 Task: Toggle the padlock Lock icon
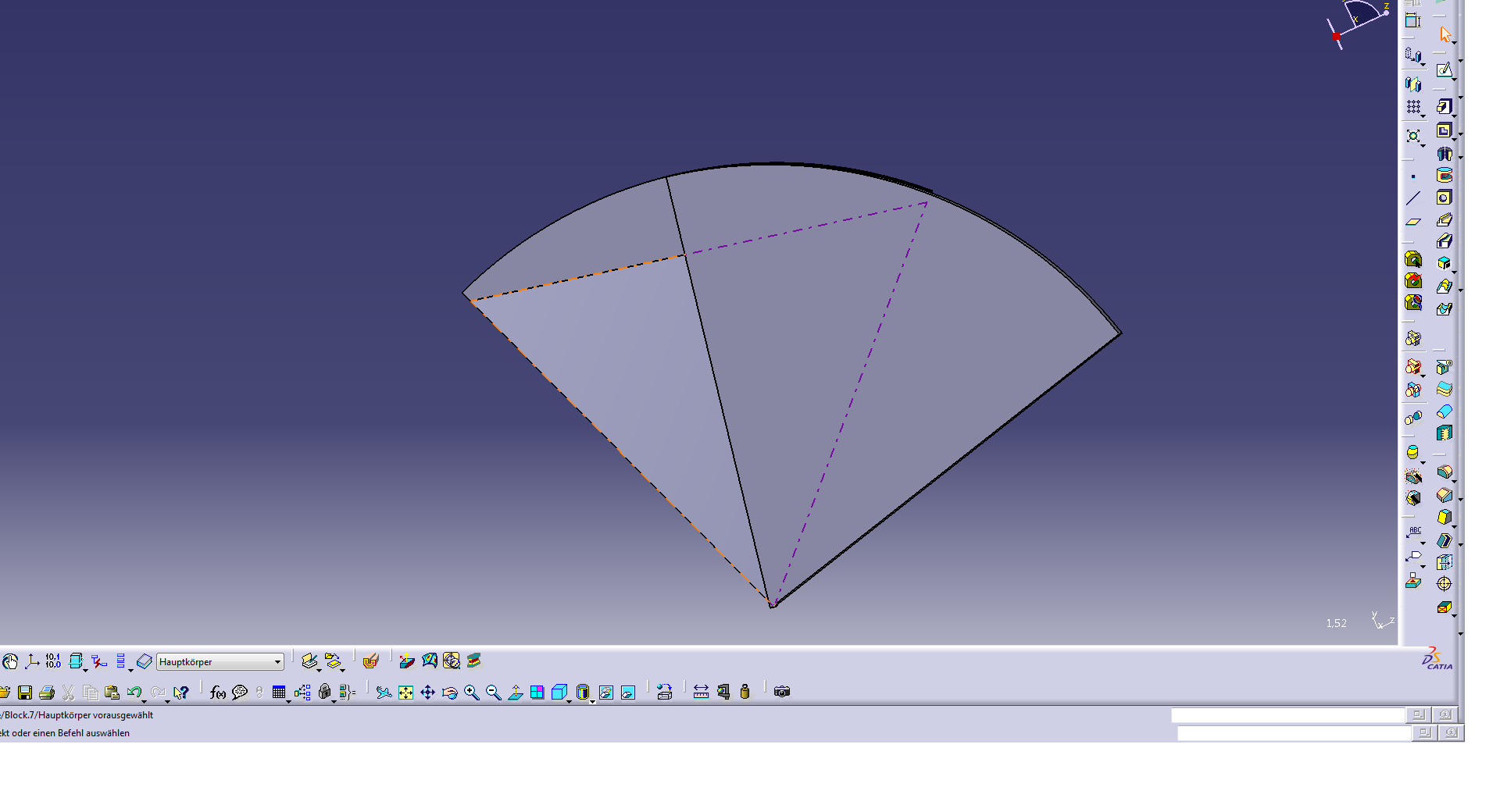point(324,693)
